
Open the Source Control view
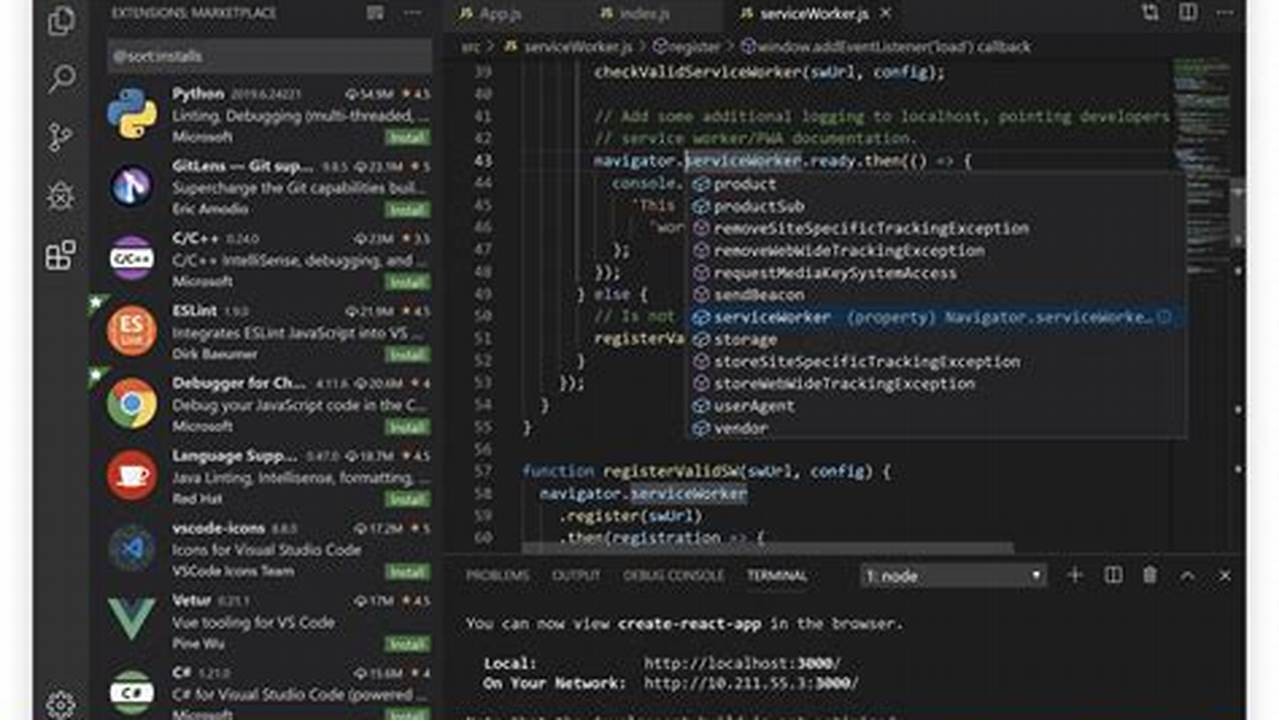click(x=62, y=135)
